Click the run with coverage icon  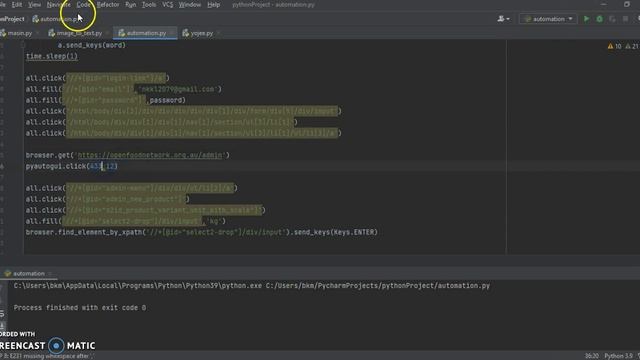pos(612,19)
